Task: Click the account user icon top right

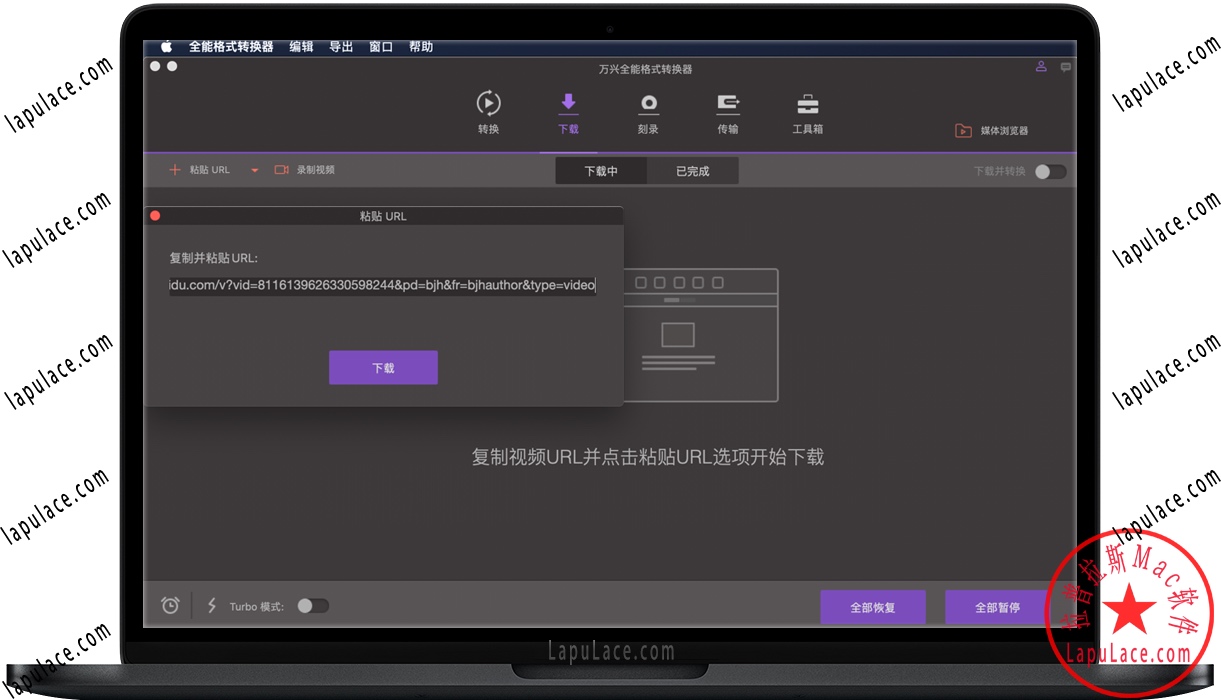Action: [1041, 66]
